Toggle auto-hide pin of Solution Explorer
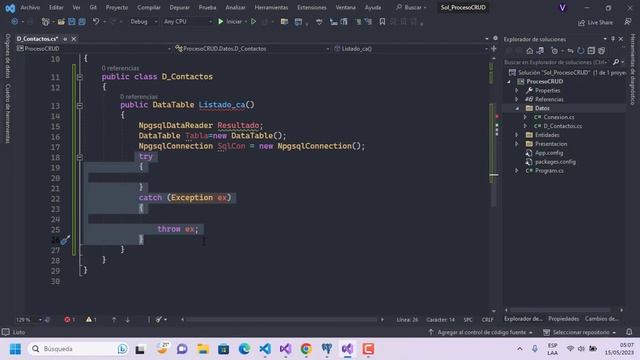Screen dimensions: 640x360 [x=613, y=39]
